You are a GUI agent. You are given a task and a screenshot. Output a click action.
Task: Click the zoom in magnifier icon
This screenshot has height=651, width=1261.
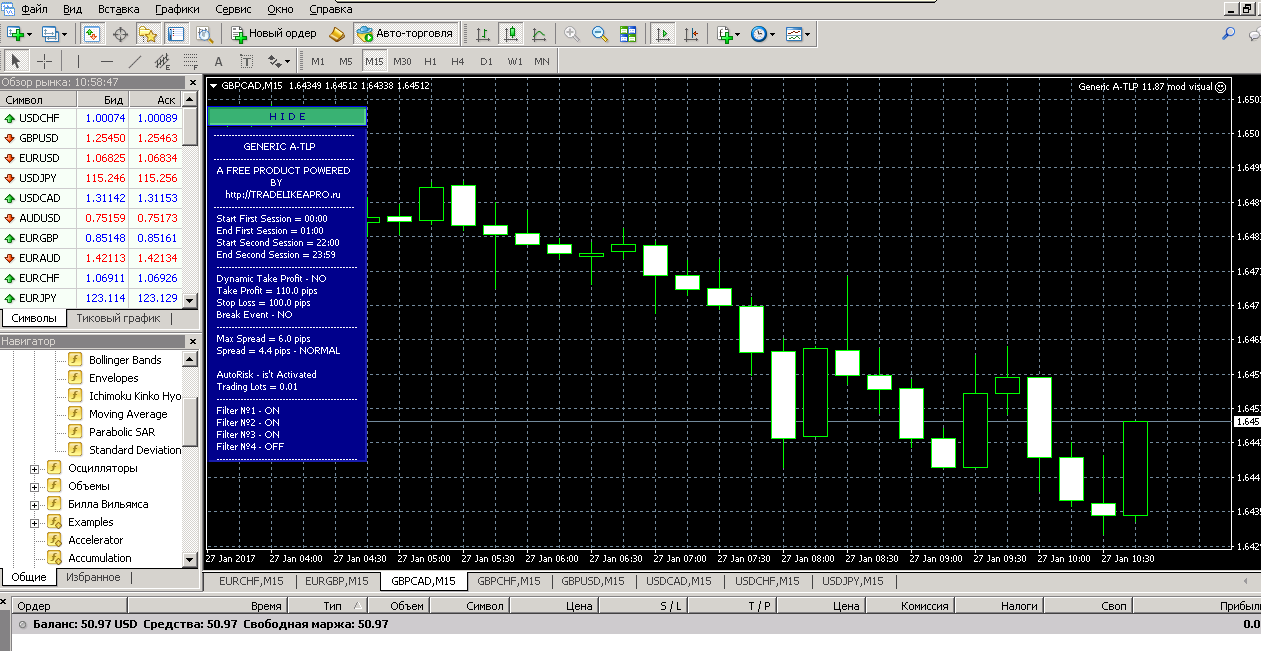point(572,34)
